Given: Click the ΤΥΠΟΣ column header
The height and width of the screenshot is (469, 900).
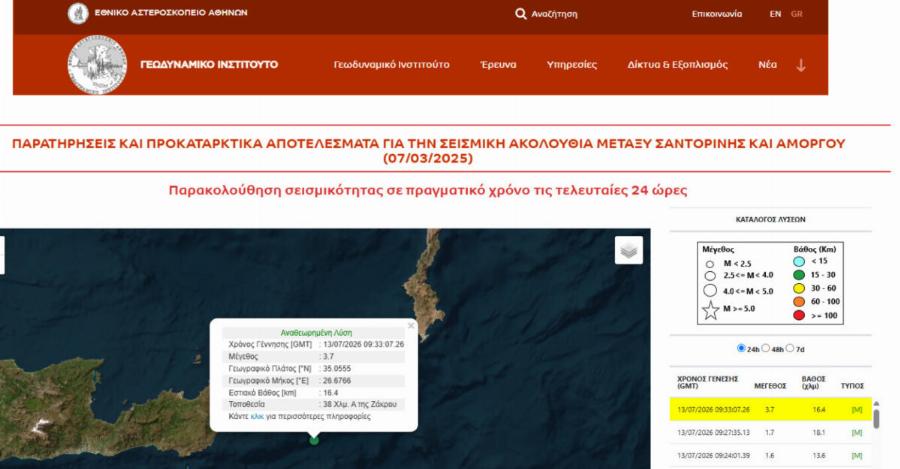Looking at the screenshot, I should (x=852, y=386).
